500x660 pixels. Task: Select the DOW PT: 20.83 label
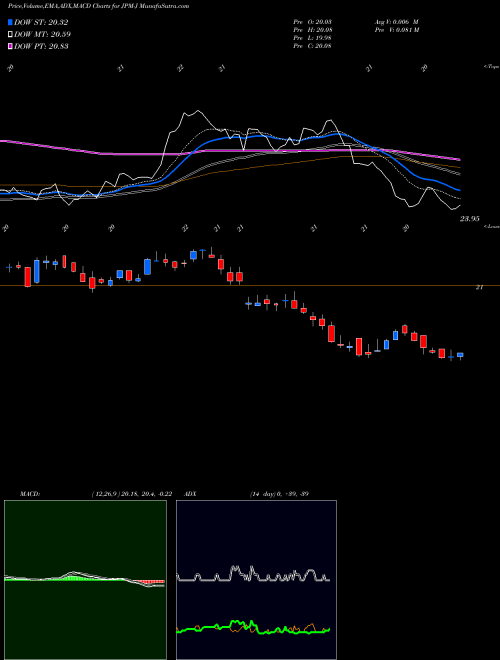[41, 46]
